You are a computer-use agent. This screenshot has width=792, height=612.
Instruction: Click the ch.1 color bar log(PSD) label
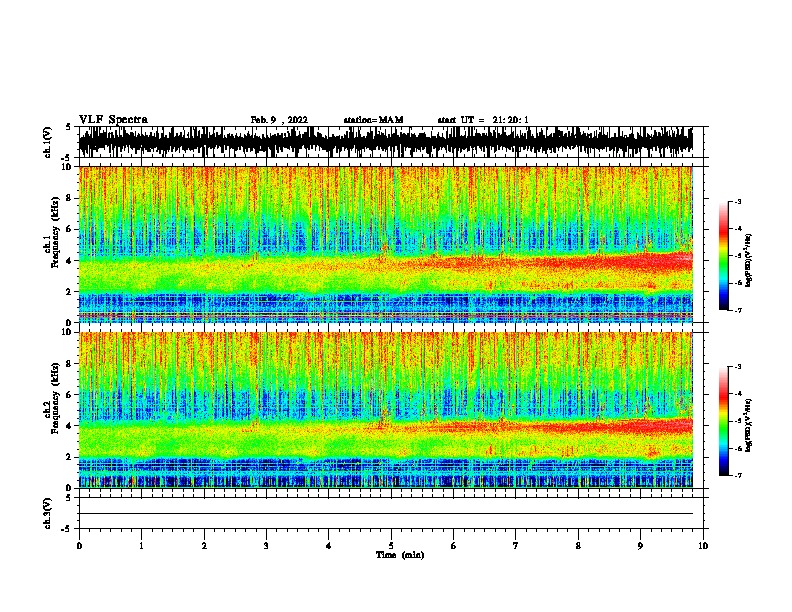click(x=748, y=260)
